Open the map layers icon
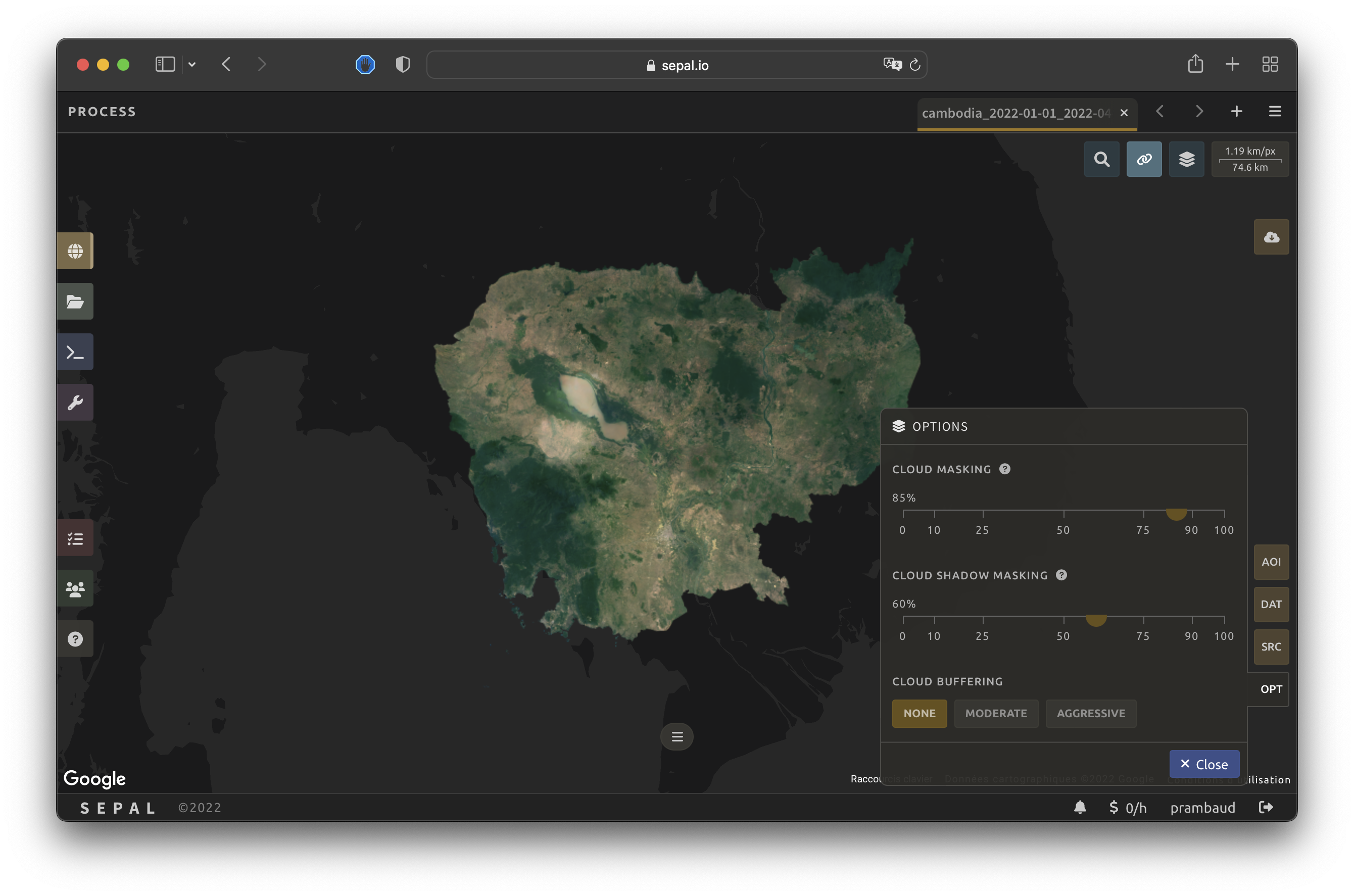 [1186, 159]
